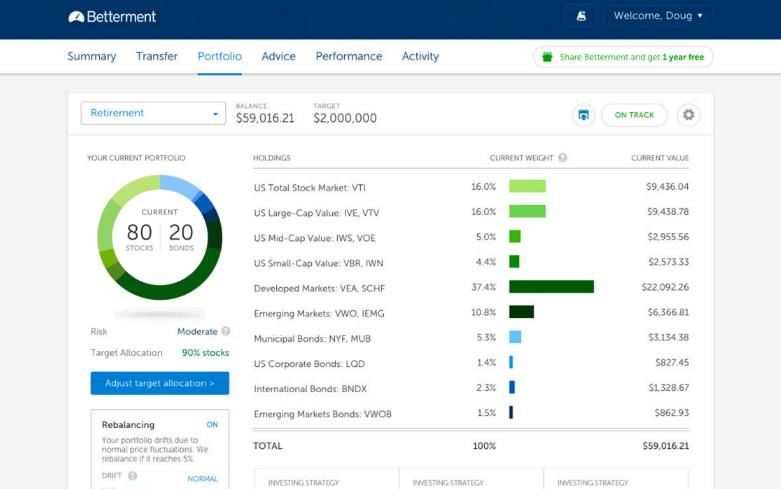Click the NORMAL drift status
781x489 pixels.
tap(202, 479)
